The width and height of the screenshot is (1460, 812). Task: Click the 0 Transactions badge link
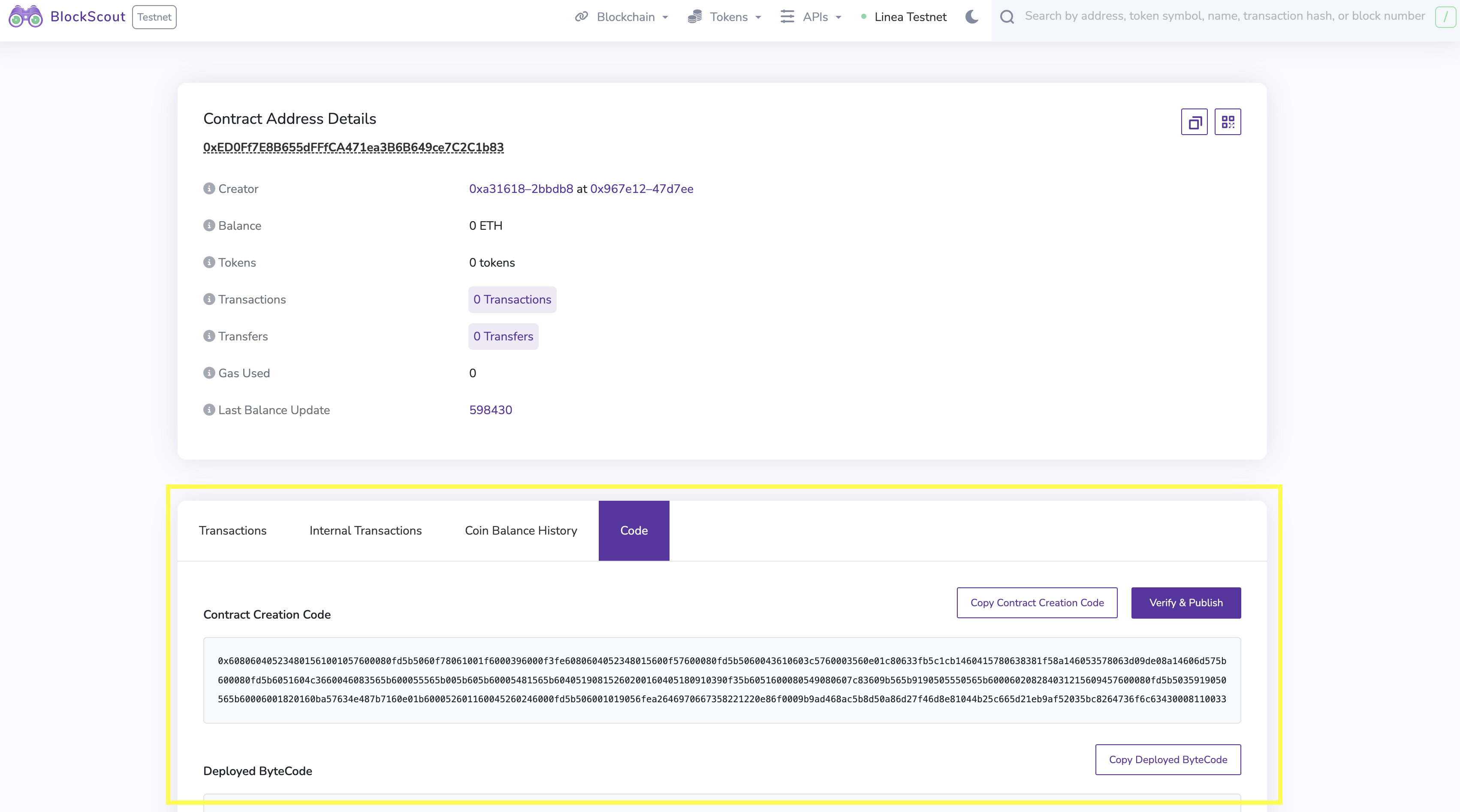click(511, 299)
